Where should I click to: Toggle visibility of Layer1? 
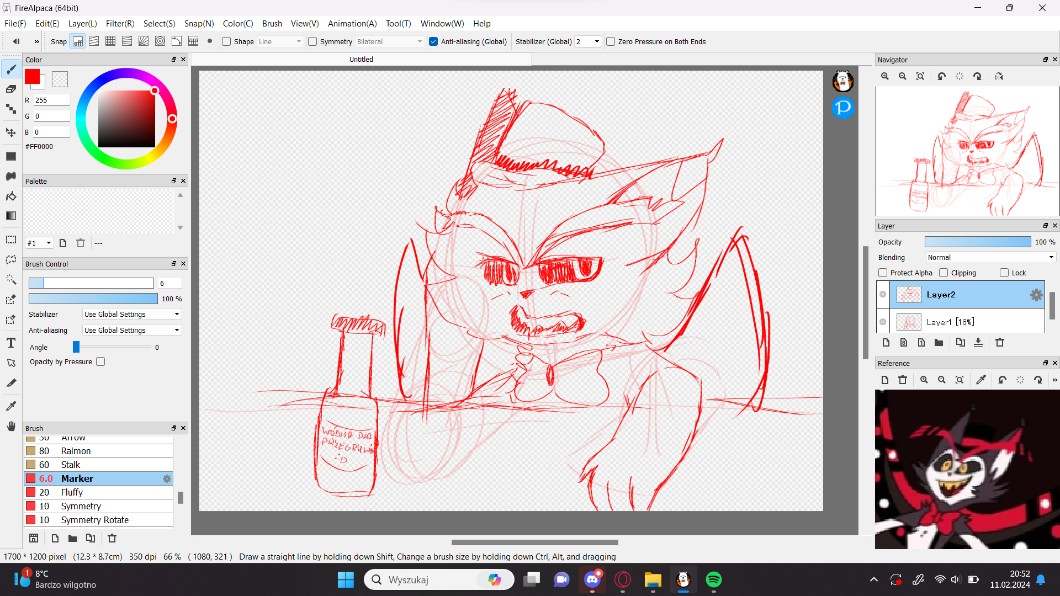(x=883, y=322)
